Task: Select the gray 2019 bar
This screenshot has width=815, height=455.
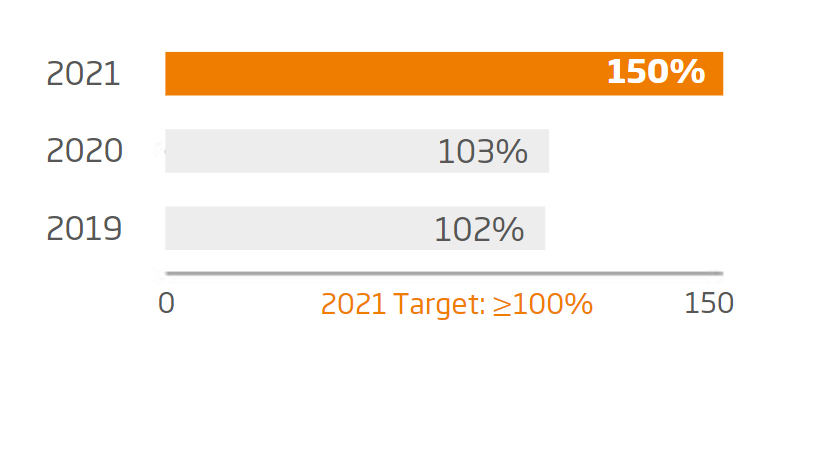Action: (x=355, y=228)
